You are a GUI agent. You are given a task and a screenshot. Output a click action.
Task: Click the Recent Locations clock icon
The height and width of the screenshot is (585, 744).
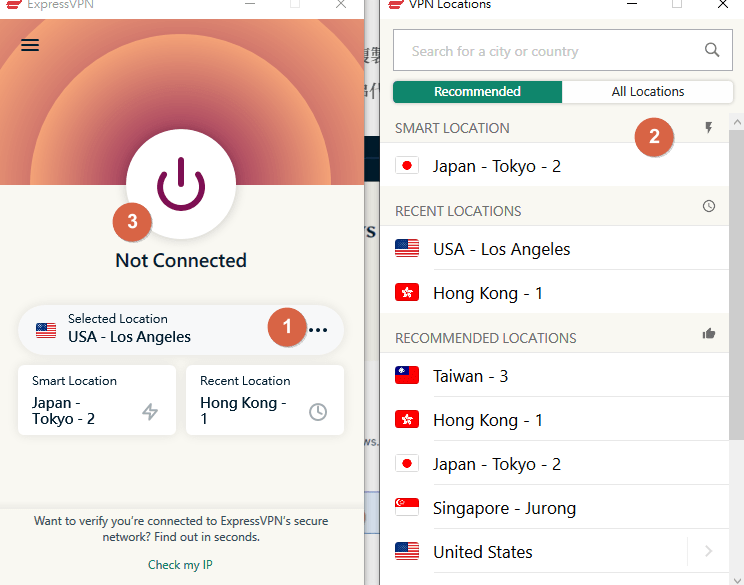tap(709, 206)
